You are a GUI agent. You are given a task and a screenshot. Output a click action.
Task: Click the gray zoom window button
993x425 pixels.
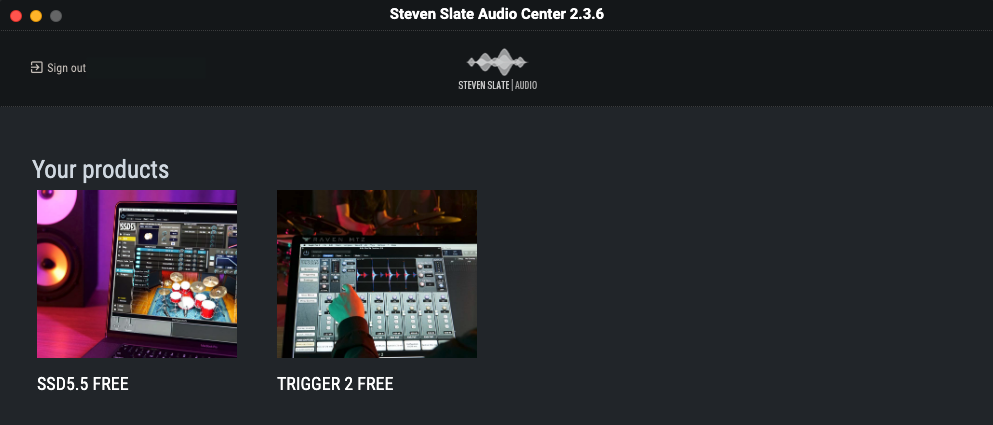pyautogui.click(x=56, y=16)
